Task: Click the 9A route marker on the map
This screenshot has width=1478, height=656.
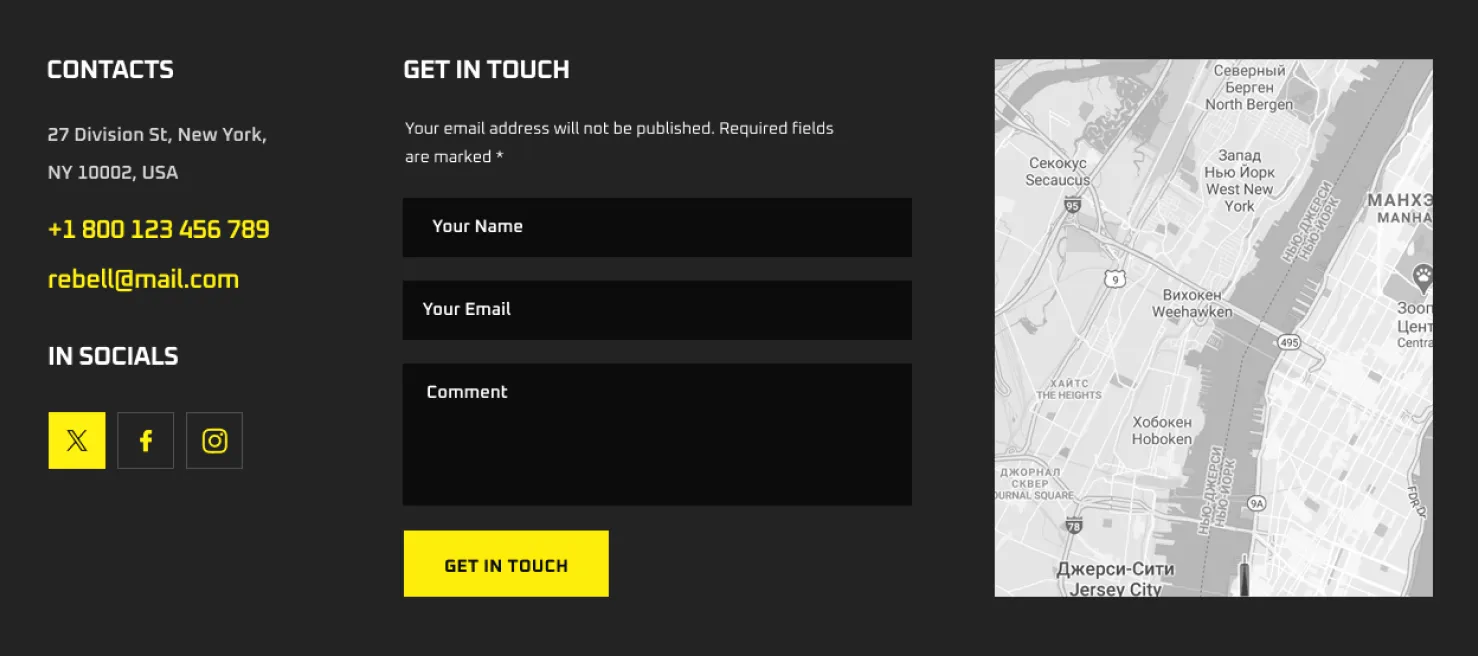Action: point(1257,503)
